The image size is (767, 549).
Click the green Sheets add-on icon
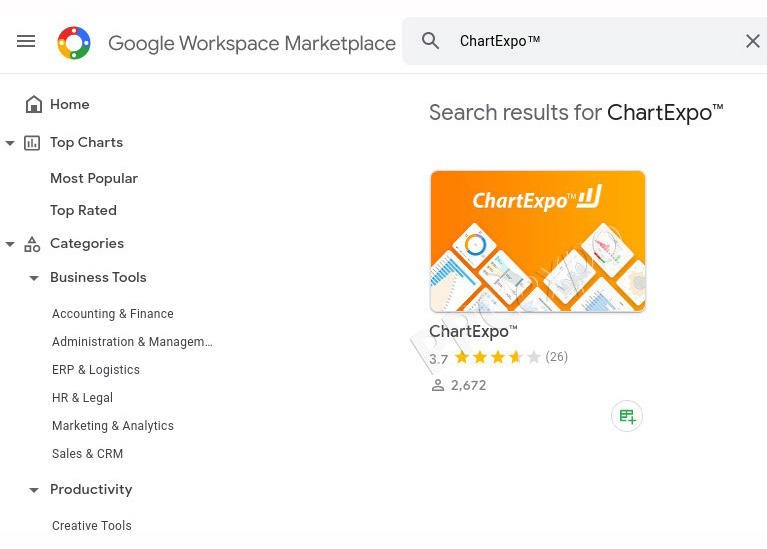(x=627, y=416)
